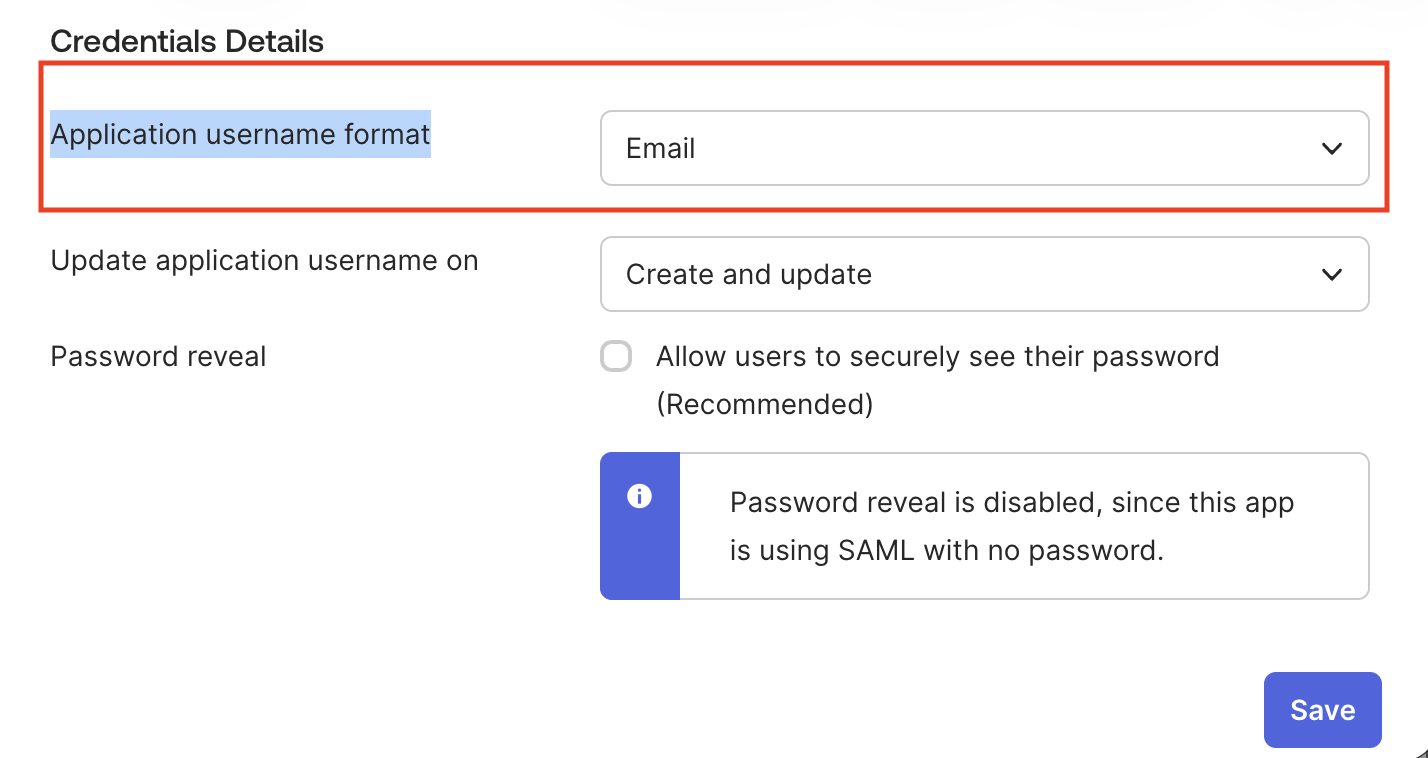Click the downward arrow in the username format field
The image size is (1428, 758).
coord(1332,148)
